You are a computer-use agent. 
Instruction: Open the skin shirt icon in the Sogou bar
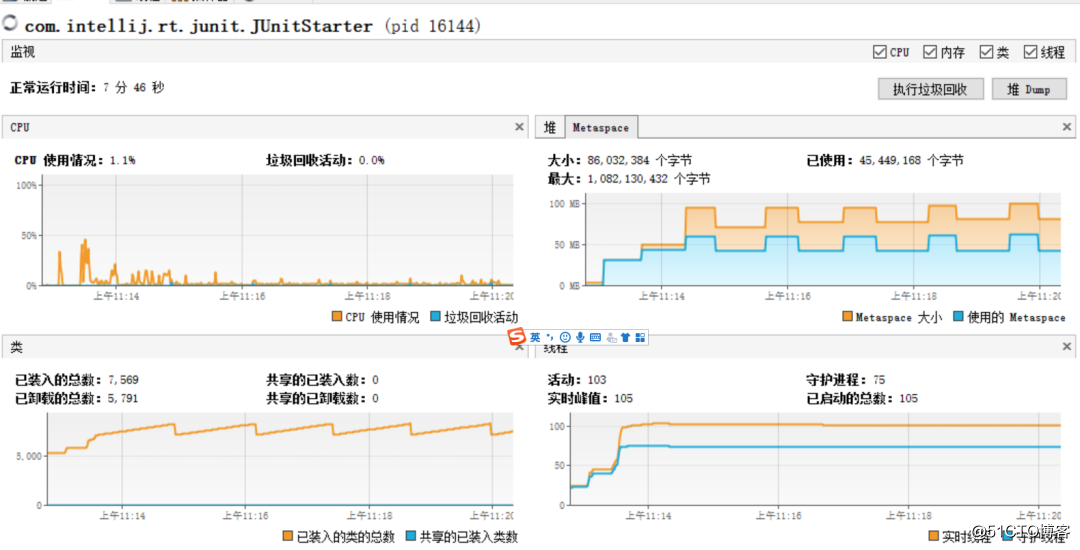[625, 337]
